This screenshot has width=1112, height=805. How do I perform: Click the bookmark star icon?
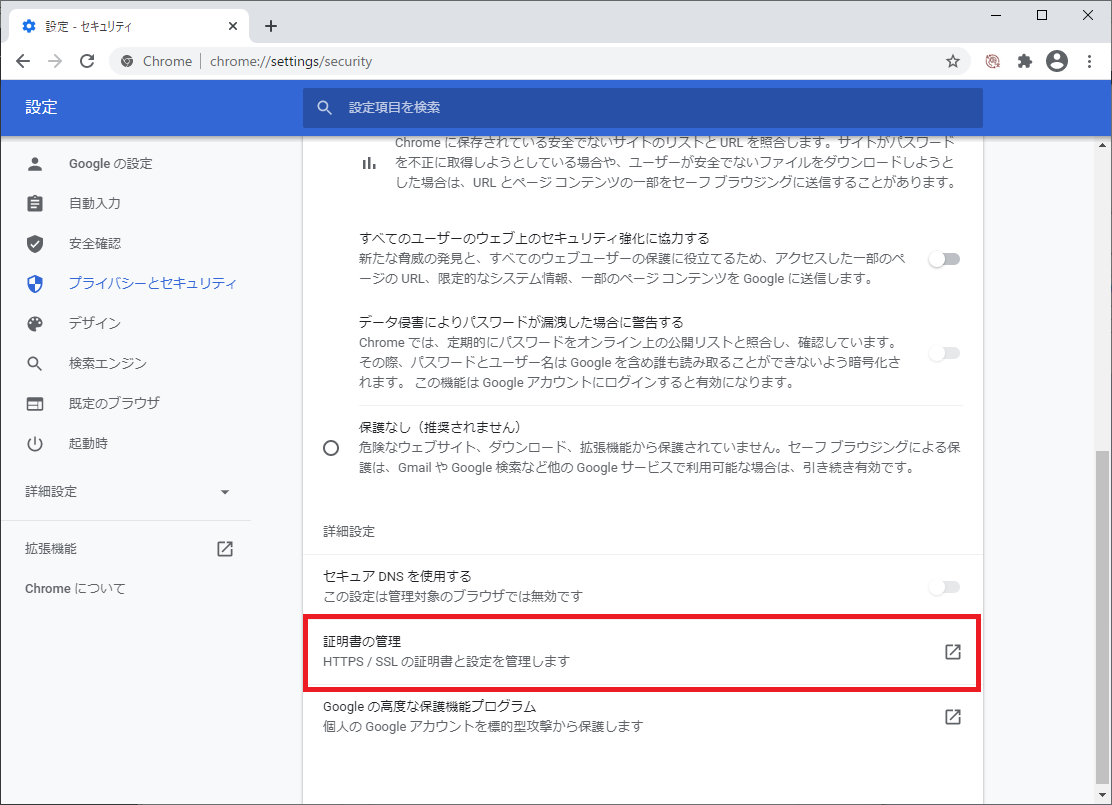point(952,61)
